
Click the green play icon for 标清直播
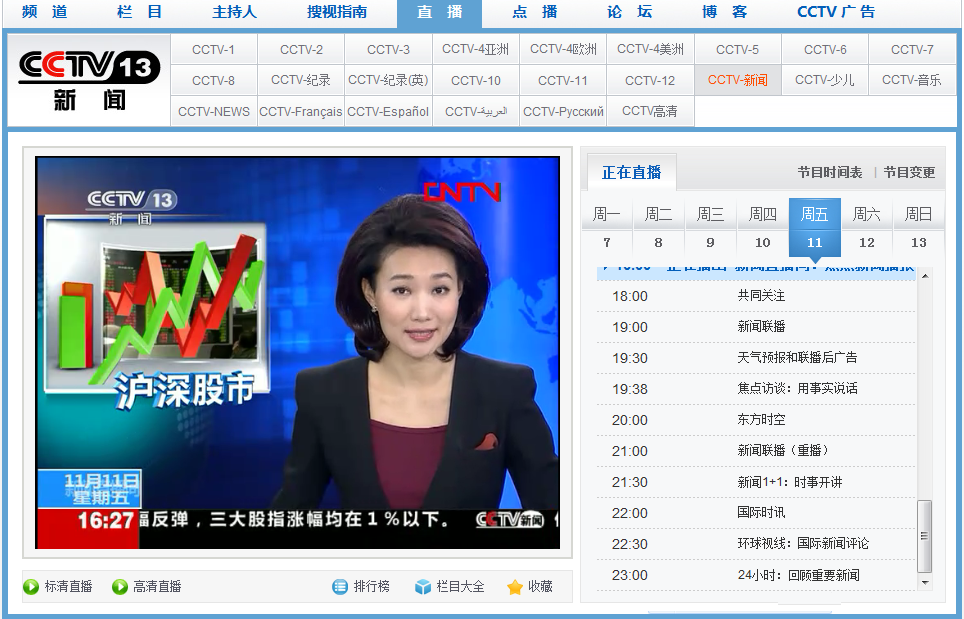coord(31,587)
